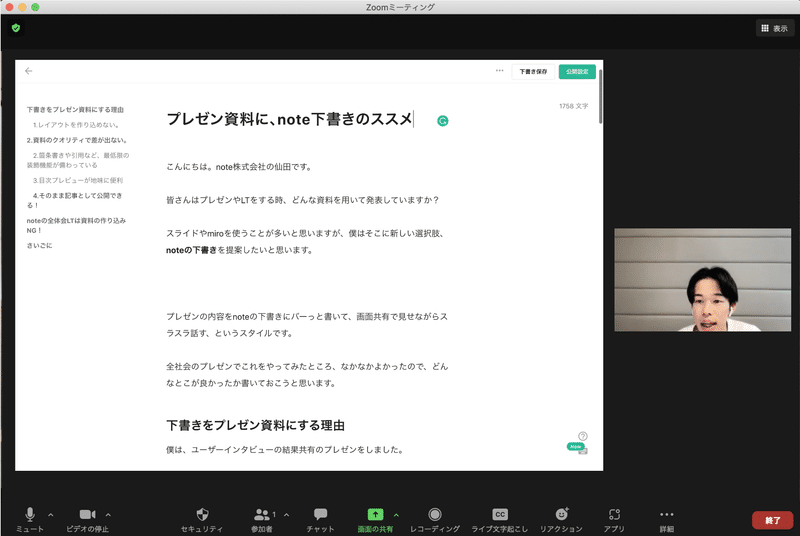Click the presenter video thumbnail

(703, 279)
